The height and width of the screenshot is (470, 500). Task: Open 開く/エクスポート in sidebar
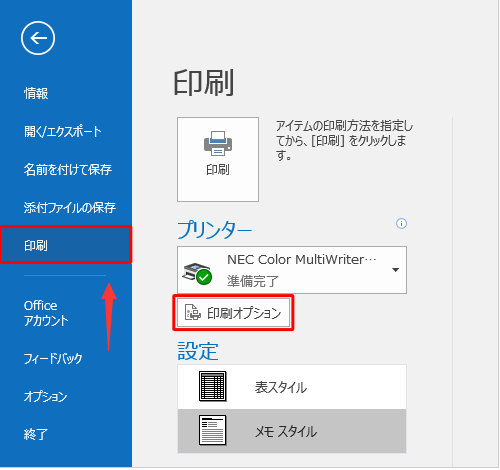point(63,131)
